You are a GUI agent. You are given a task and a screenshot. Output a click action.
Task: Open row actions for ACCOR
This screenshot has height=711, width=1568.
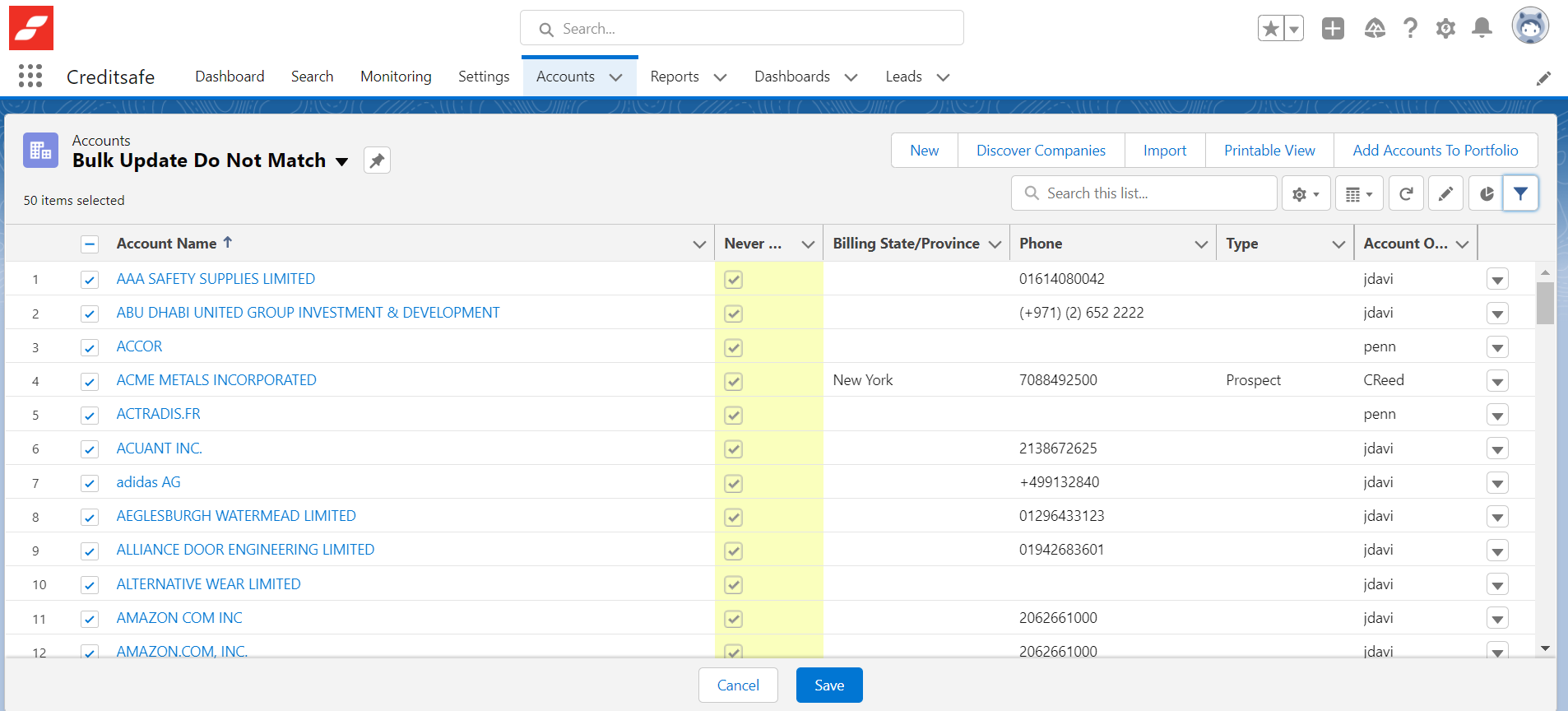tap(1497, 347)
